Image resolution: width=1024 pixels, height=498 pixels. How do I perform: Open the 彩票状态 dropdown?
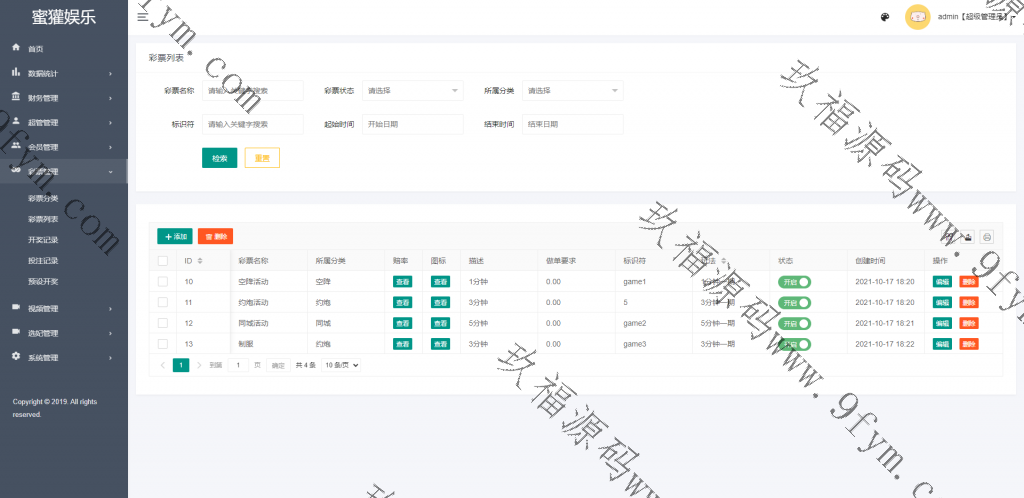click(412, 91)
